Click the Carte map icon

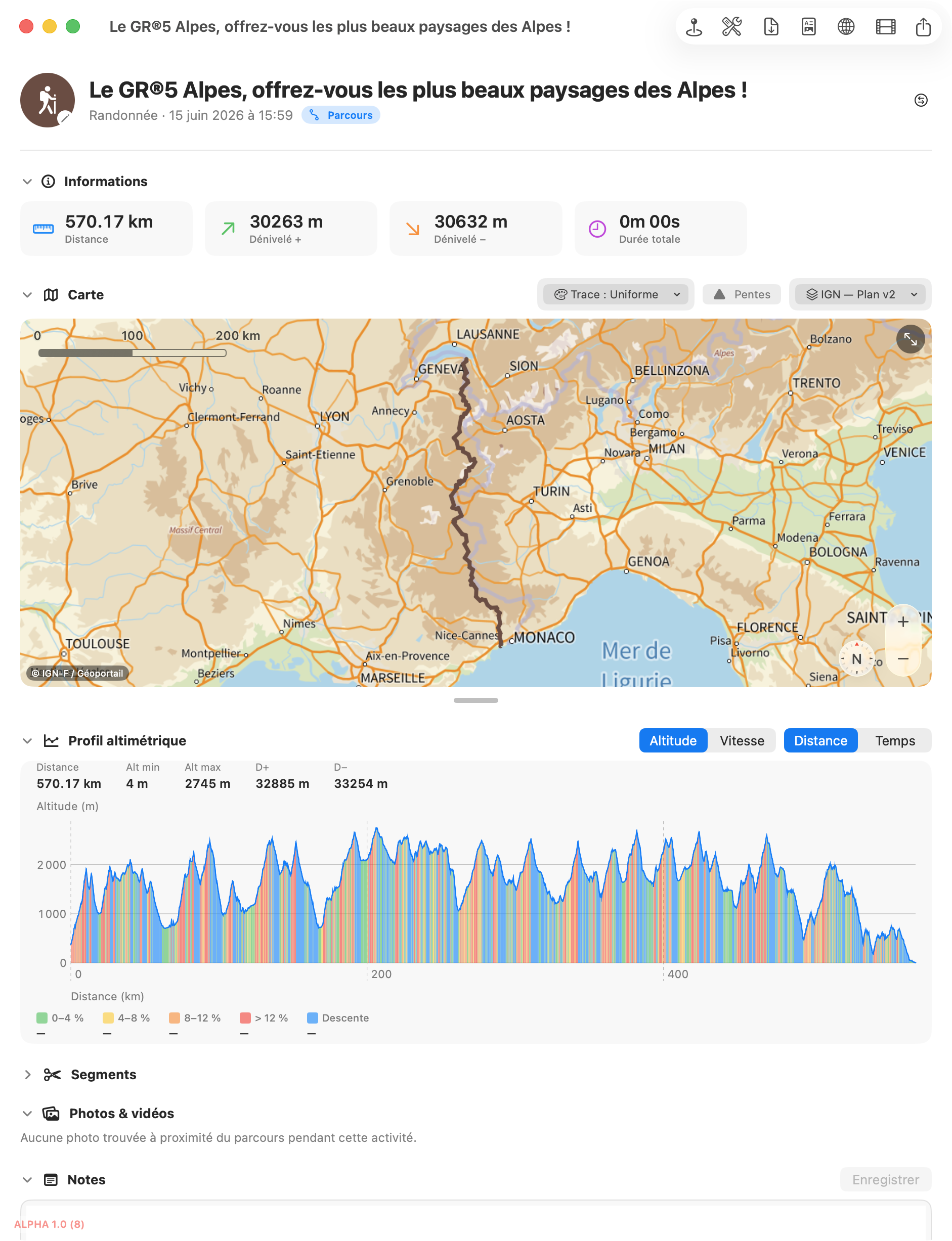click(x=51, y=295)
